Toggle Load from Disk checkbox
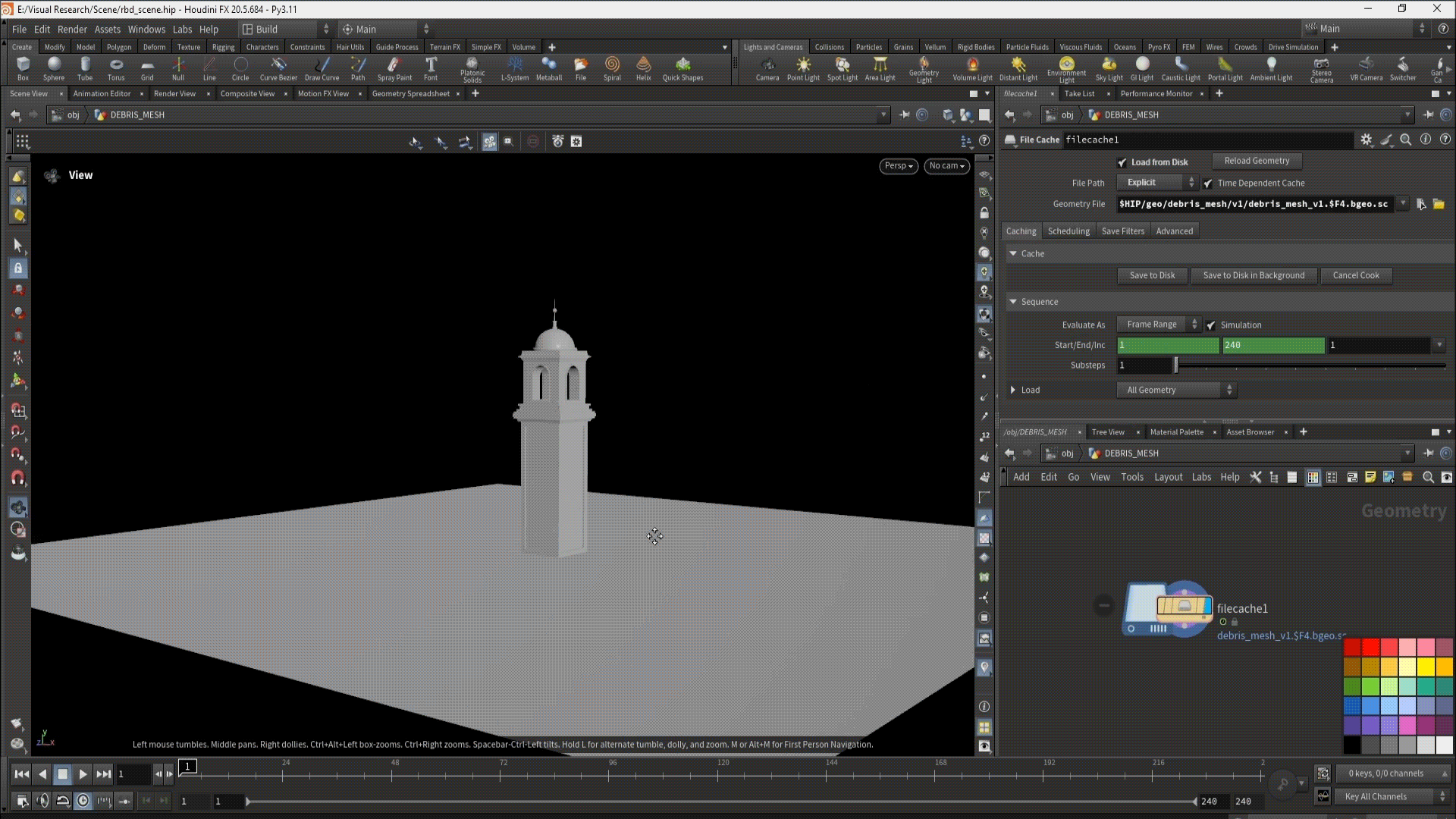 click(x=1122, y=162)
